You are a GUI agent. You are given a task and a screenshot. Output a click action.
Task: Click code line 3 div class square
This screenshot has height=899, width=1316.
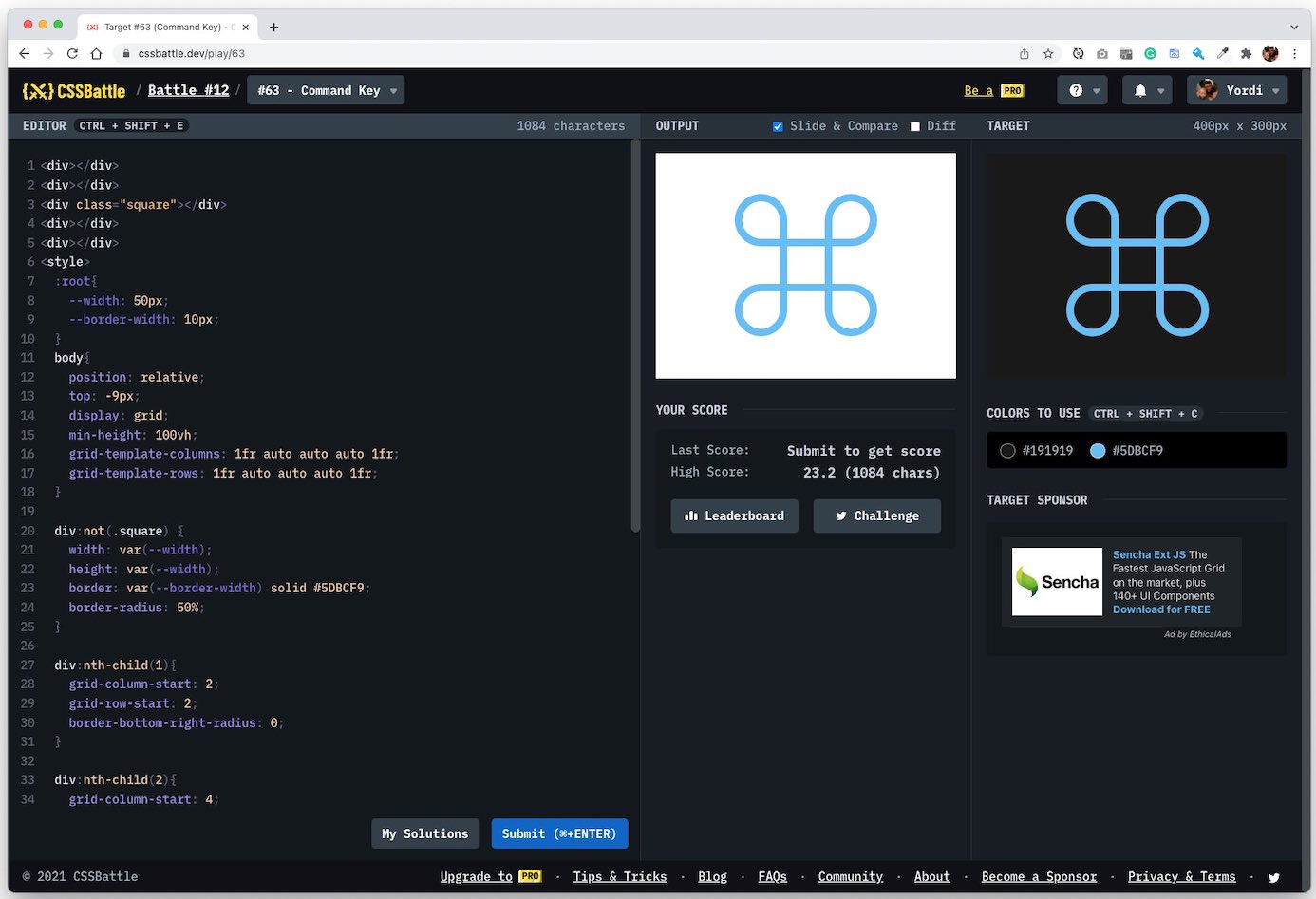pyautogui.click(x=133, y=204)
